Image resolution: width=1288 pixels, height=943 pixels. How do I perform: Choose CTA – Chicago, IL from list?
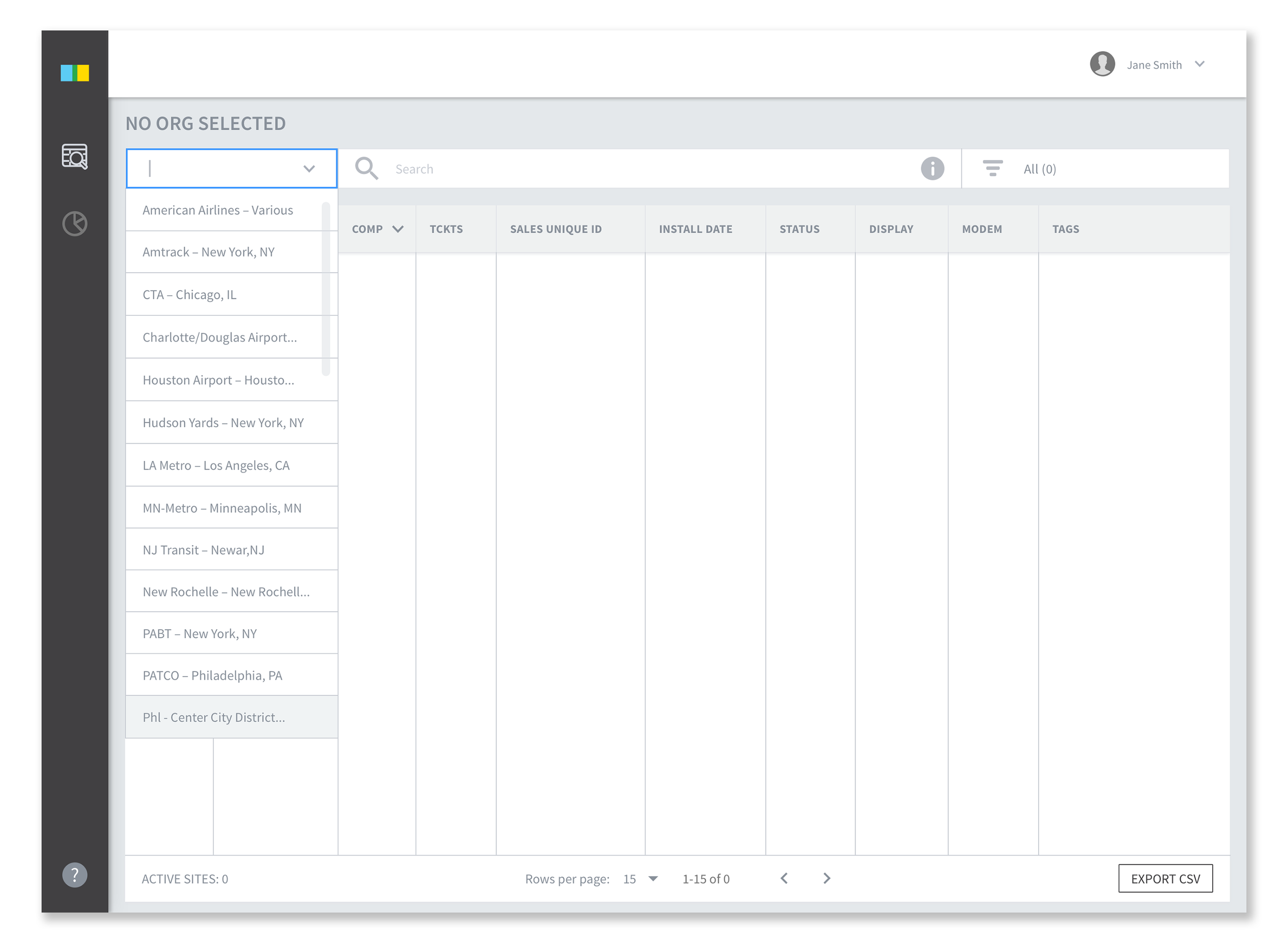(x=190, y=295)
